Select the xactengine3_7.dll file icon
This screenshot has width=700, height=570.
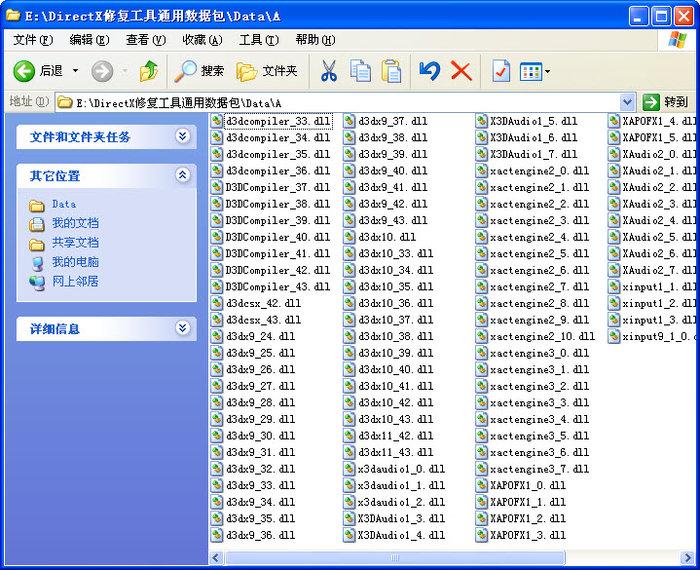pyautogui.click(x=481, y=469)
